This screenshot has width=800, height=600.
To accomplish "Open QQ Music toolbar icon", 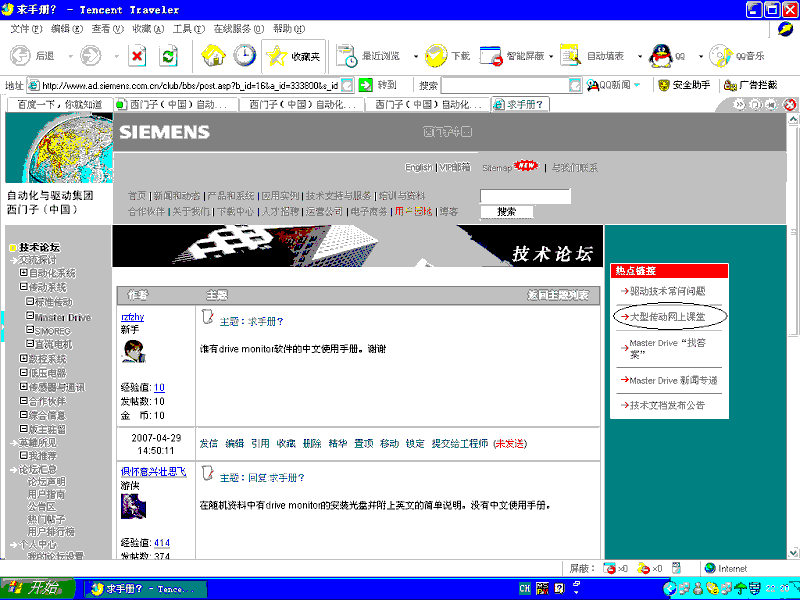I will 721,56.
